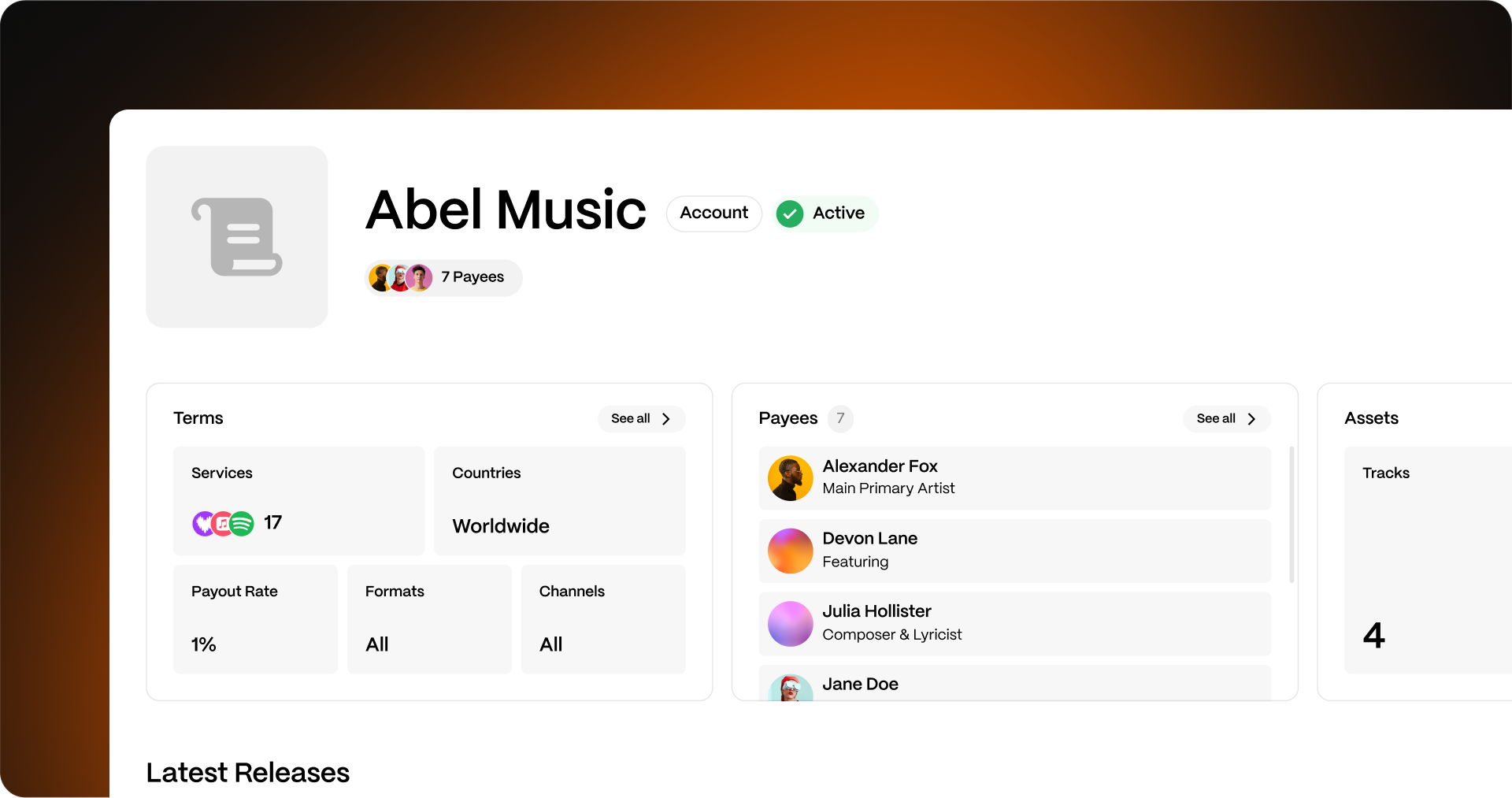1512x798 pixels.
Task: Click the first payee avatar in the header
Action: coord(381,277)
